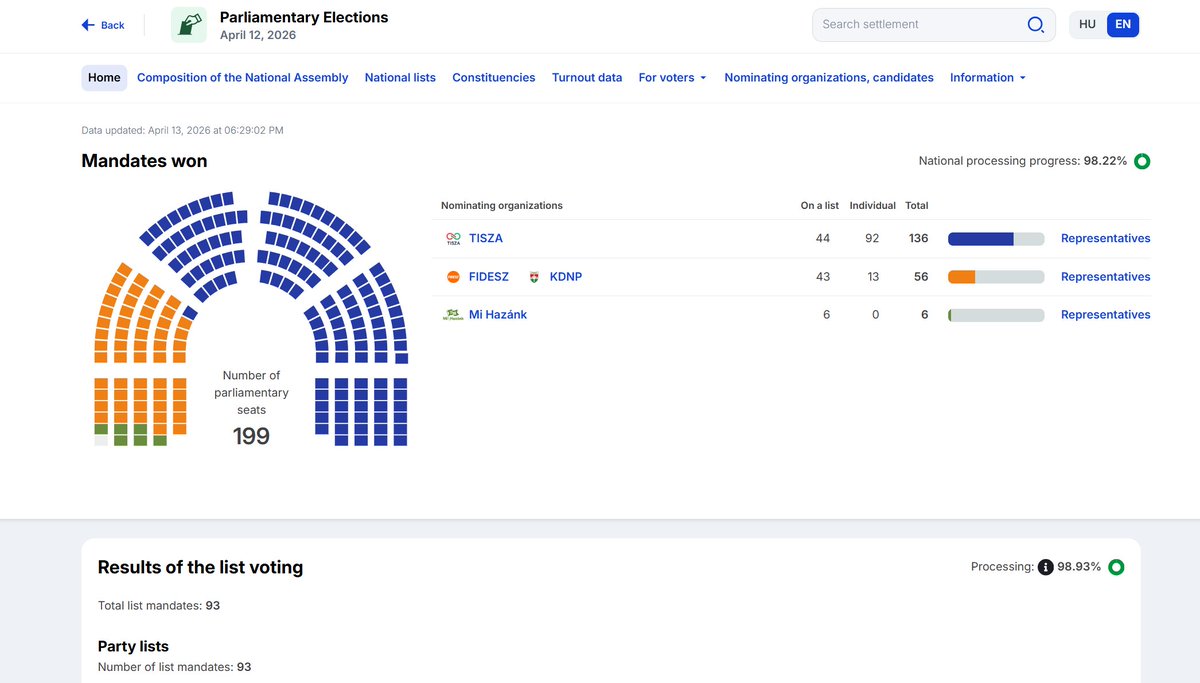
Task: Expand the Information dropdown menu
Action: 988,78
